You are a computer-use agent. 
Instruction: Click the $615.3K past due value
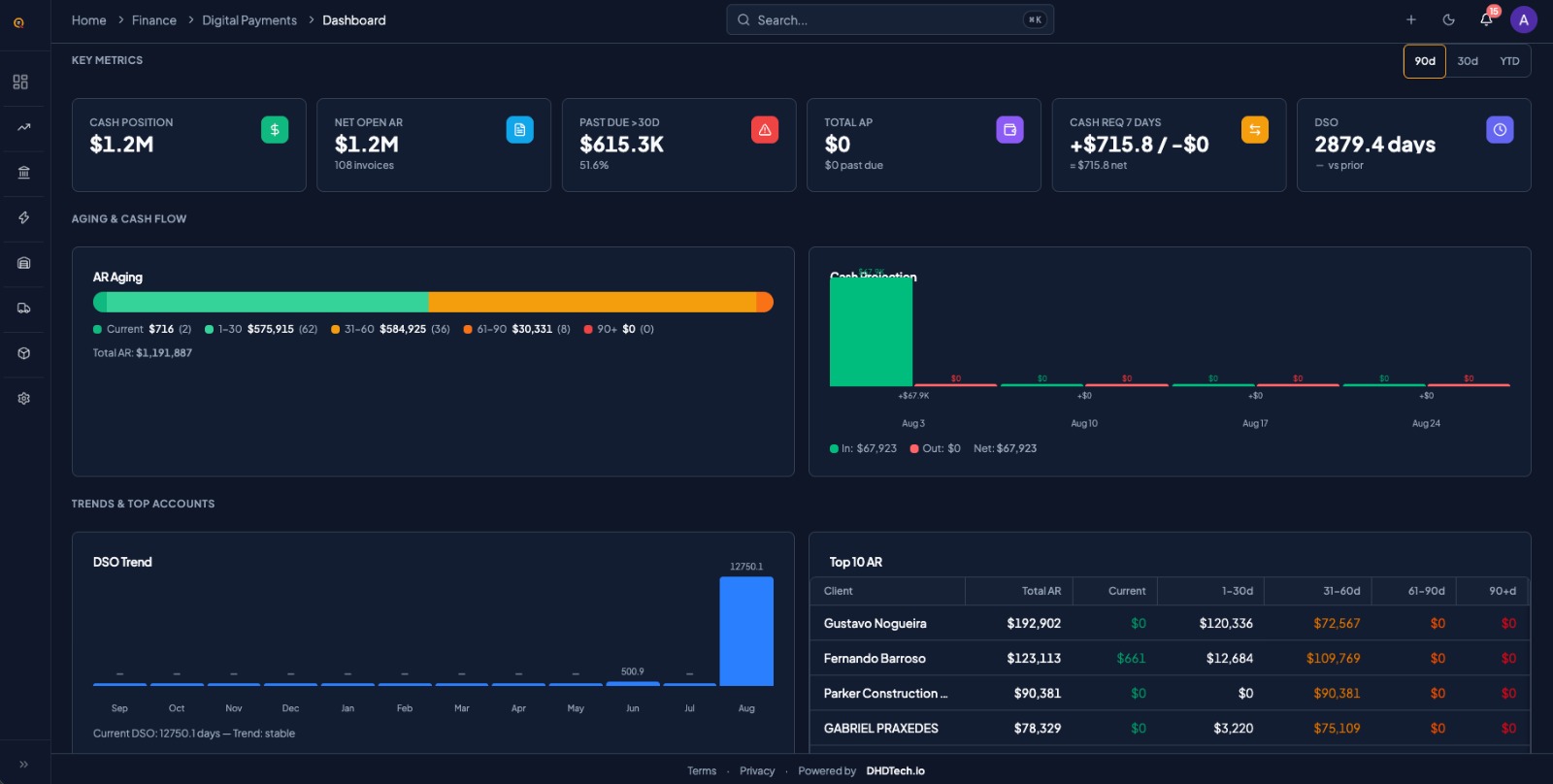[x=621, y=145]
